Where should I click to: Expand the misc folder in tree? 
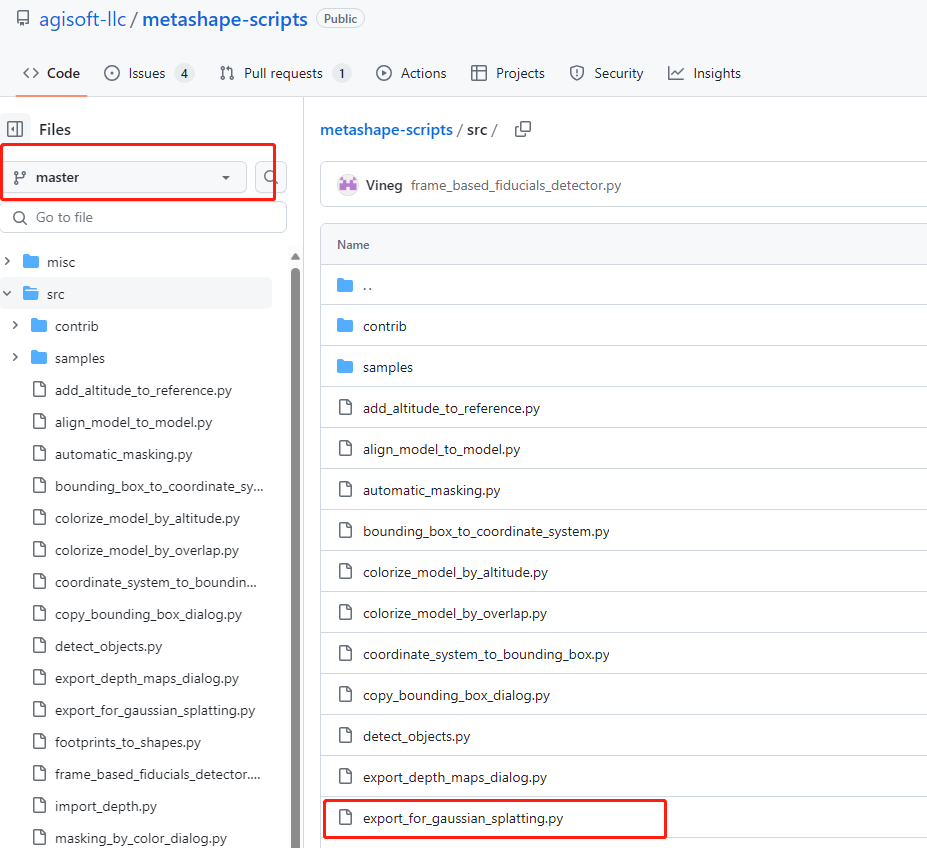[x=8, y=262]
